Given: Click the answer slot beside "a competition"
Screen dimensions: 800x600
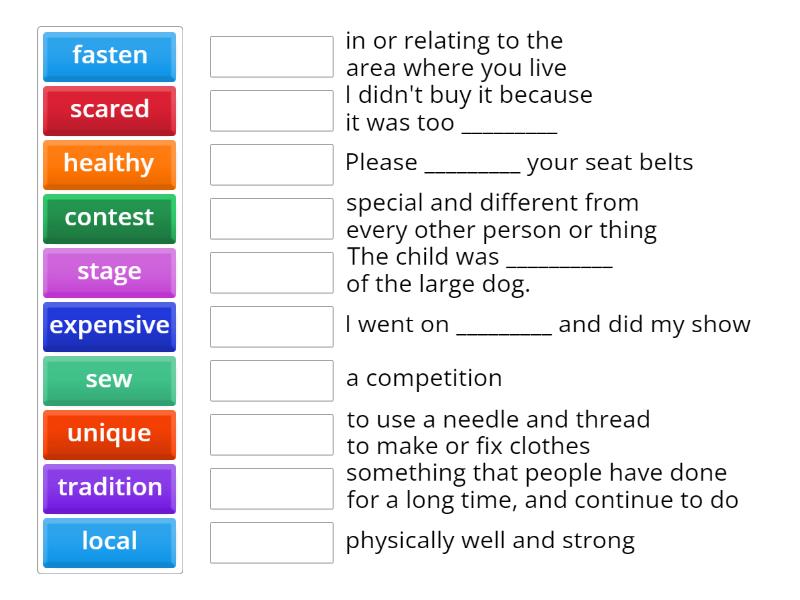Looking at the screenshot, I should point(271,381).
